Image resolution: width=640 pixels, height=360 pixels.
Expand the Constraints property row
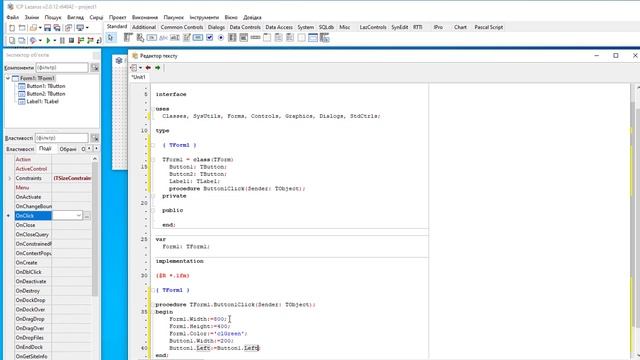tap(9, 178)
